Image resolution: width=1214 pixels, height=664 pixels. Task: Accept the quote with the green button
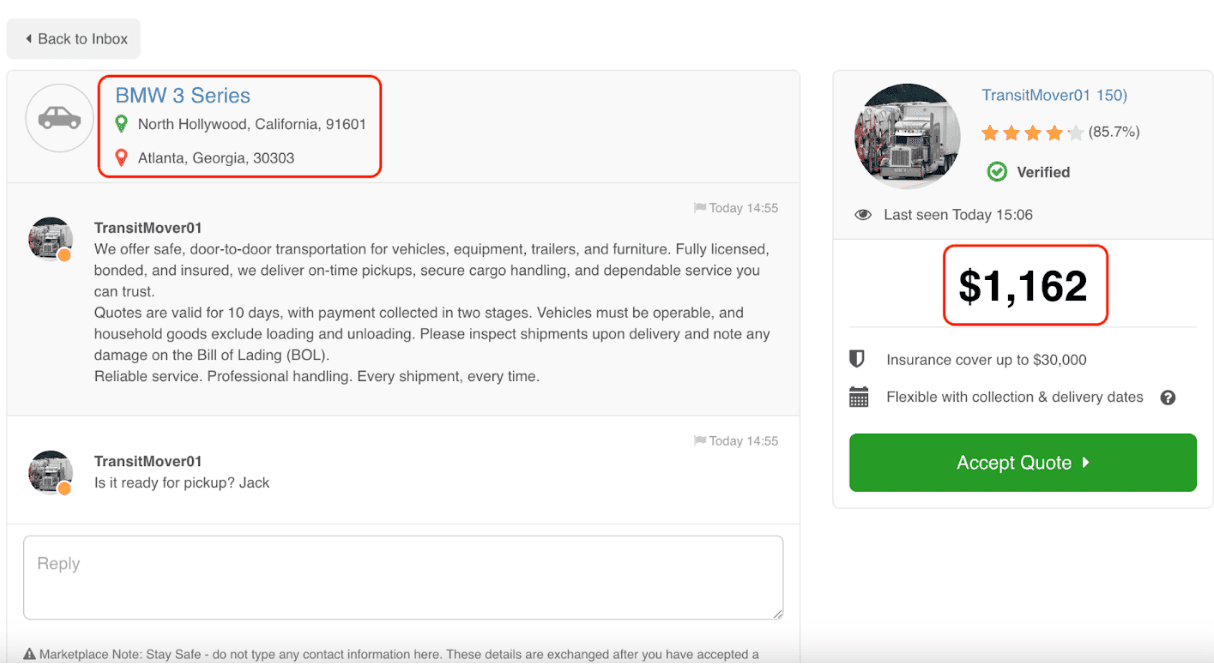(x=1023, y=462)
